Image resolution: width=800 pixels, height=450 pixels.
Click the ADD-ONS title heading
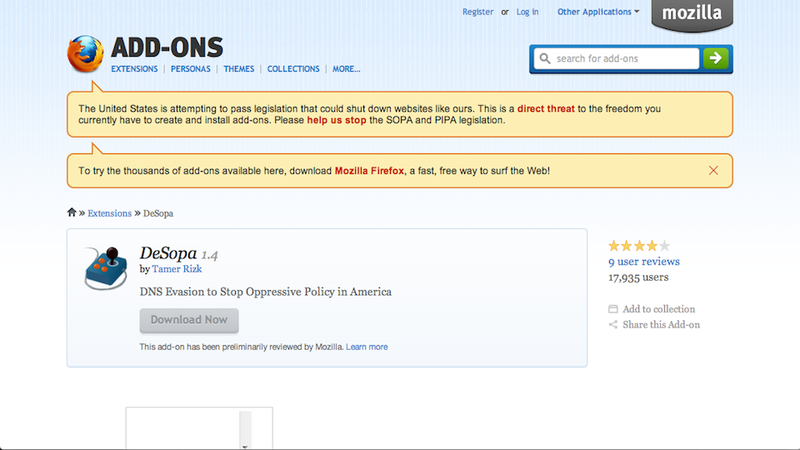tap(167, 48)
